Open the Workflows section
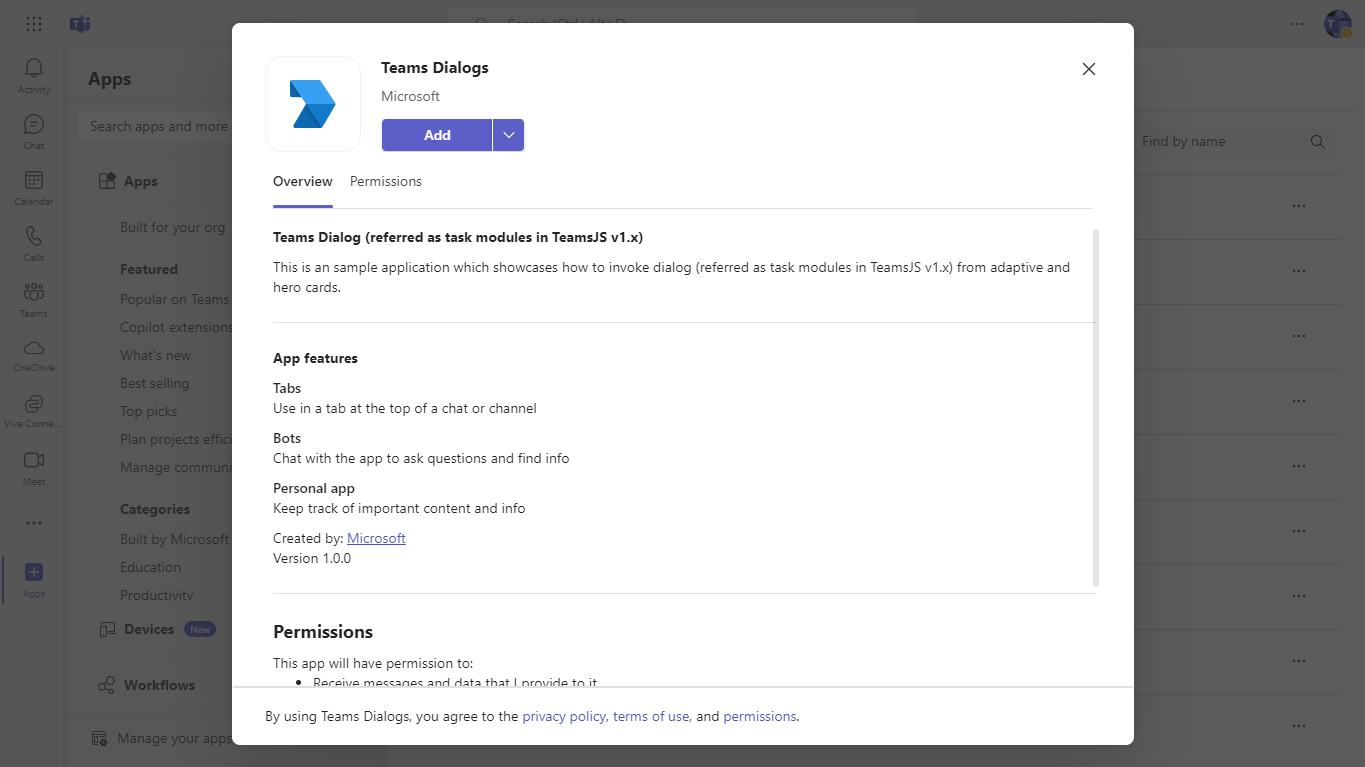1365x767 pixels. click(x=158, y=685)
